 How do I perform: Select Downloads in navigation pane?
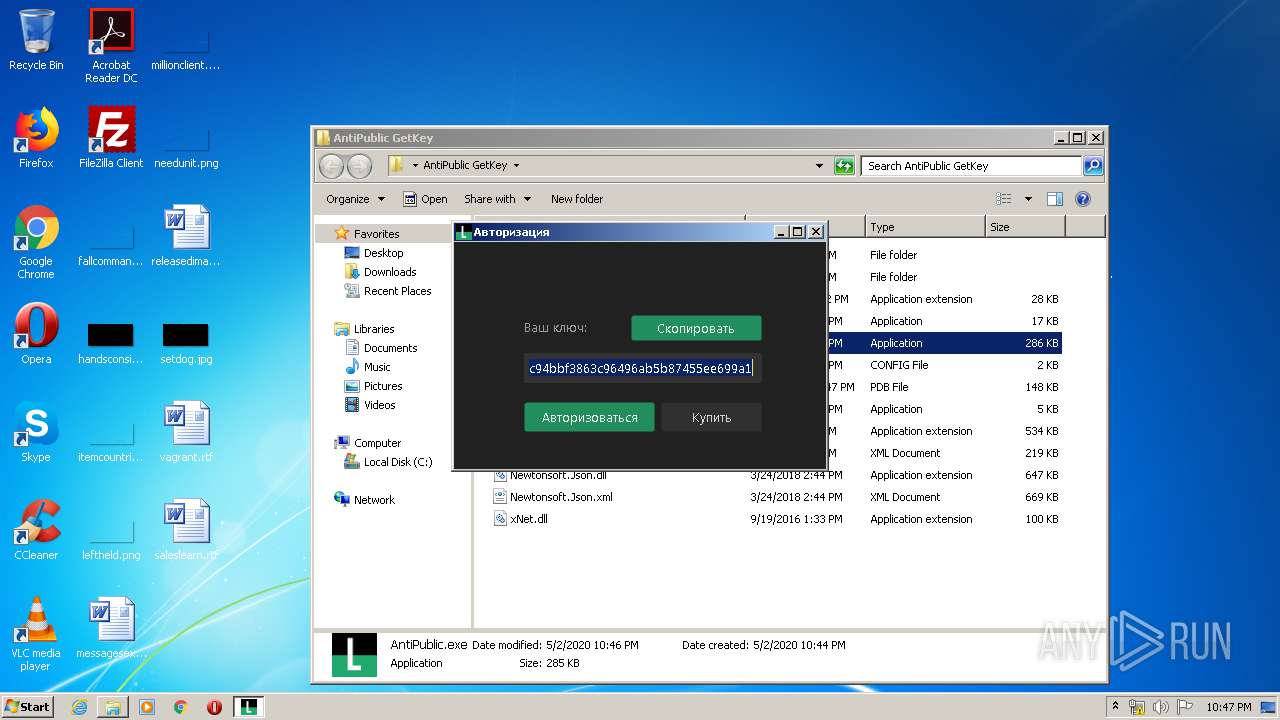tap(390, 272)
